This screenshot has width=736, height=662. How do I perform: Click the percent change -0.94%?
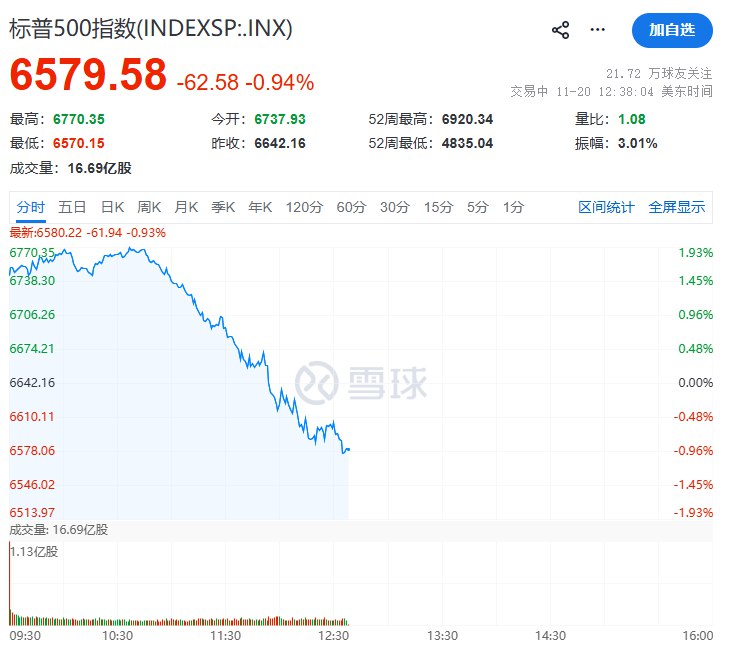[280, 83]
